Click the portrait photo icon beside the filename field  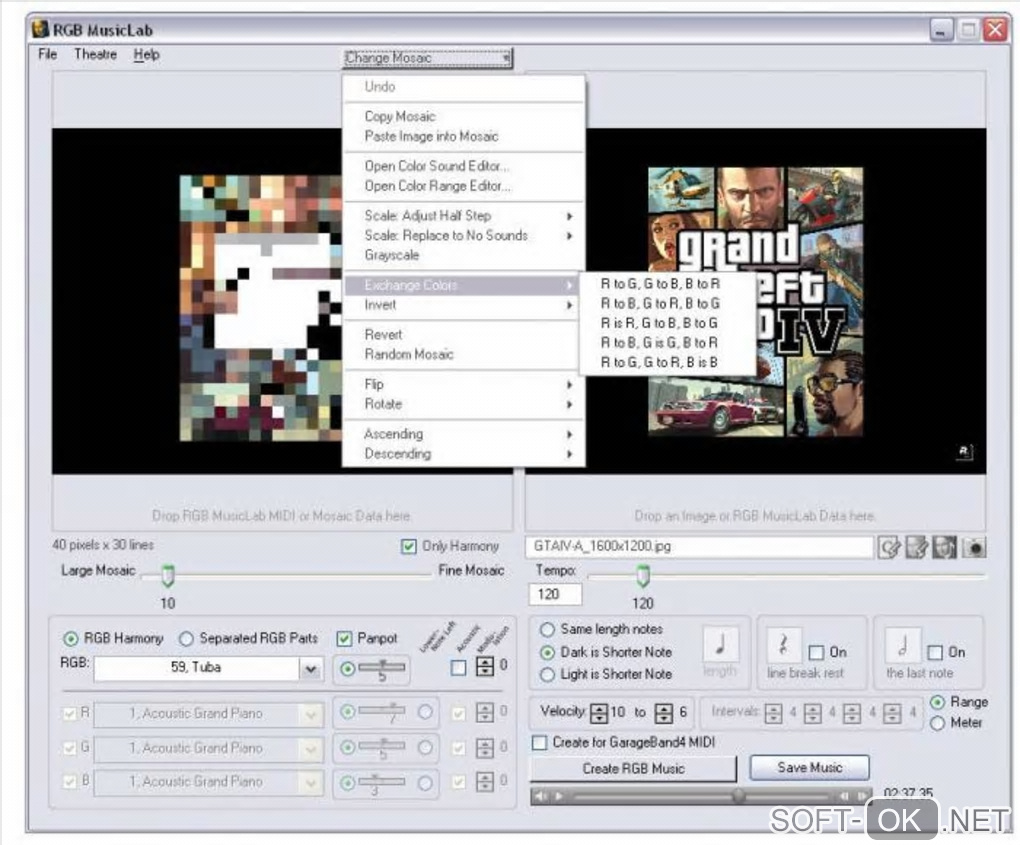(x=945, y=548)
